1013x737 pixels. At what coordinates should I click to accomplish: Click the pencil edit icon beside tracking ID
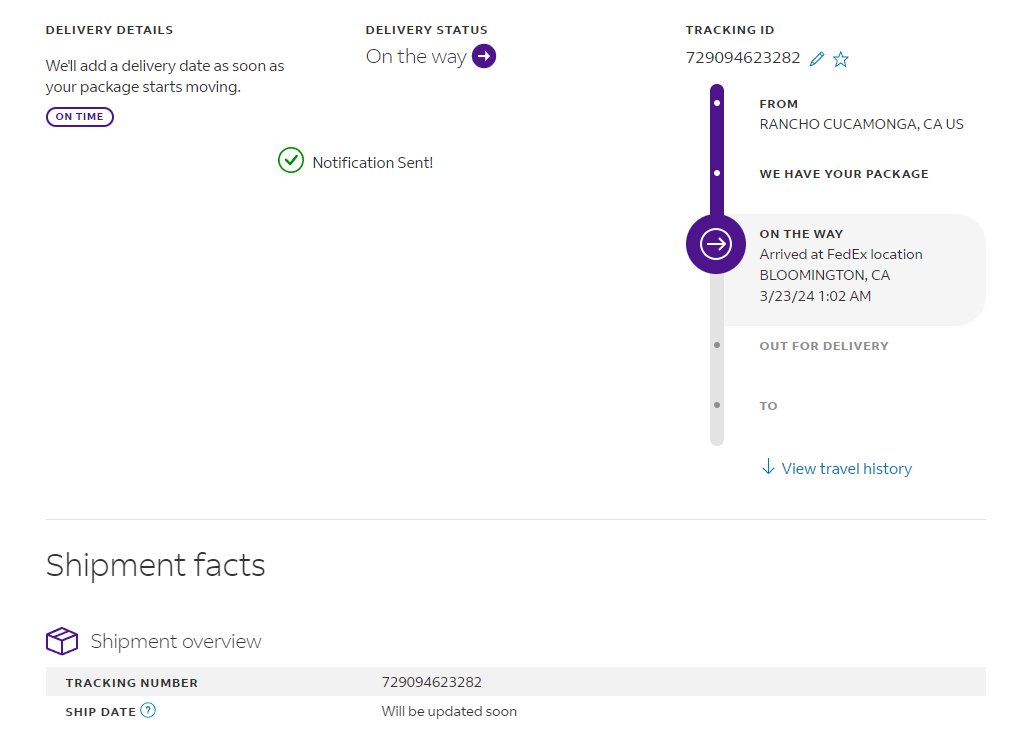pos(817,59)
